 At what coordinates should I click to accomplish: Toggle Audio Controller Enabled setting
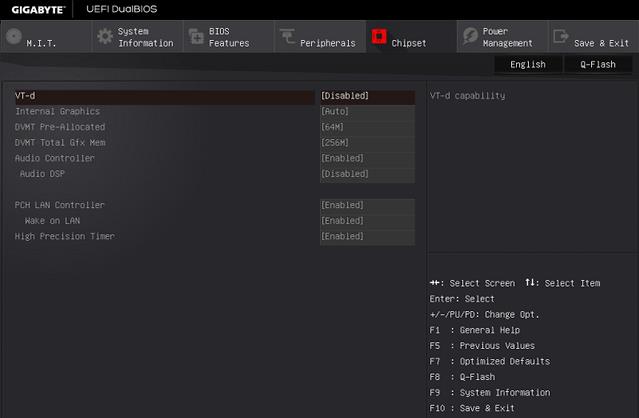coord(366,158)
